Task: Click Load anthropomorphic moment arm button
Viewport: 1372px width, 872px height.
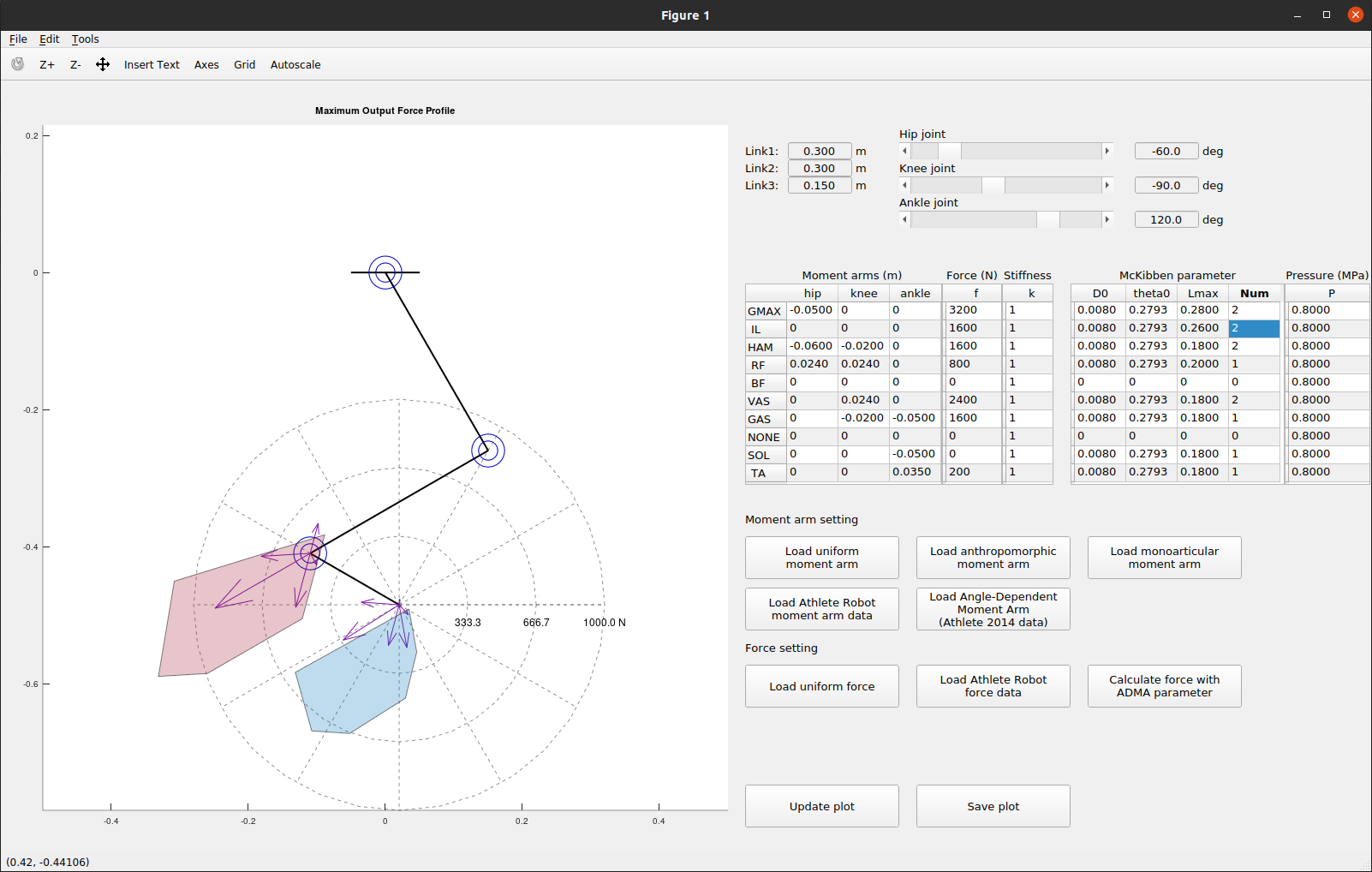Action: [993, 558]
